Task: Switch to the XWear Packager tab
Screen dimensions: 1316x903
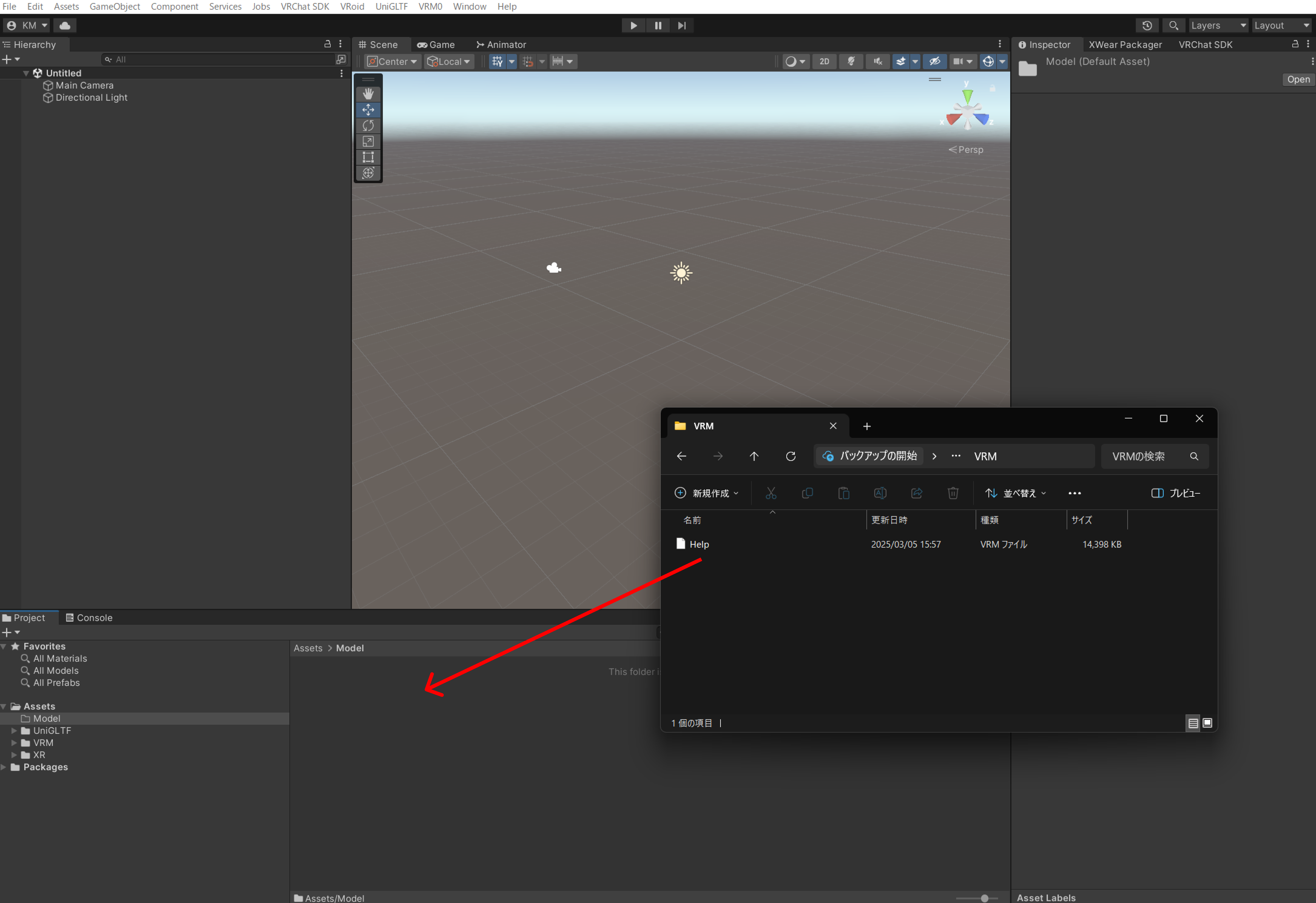Action: pos(1125,45)
